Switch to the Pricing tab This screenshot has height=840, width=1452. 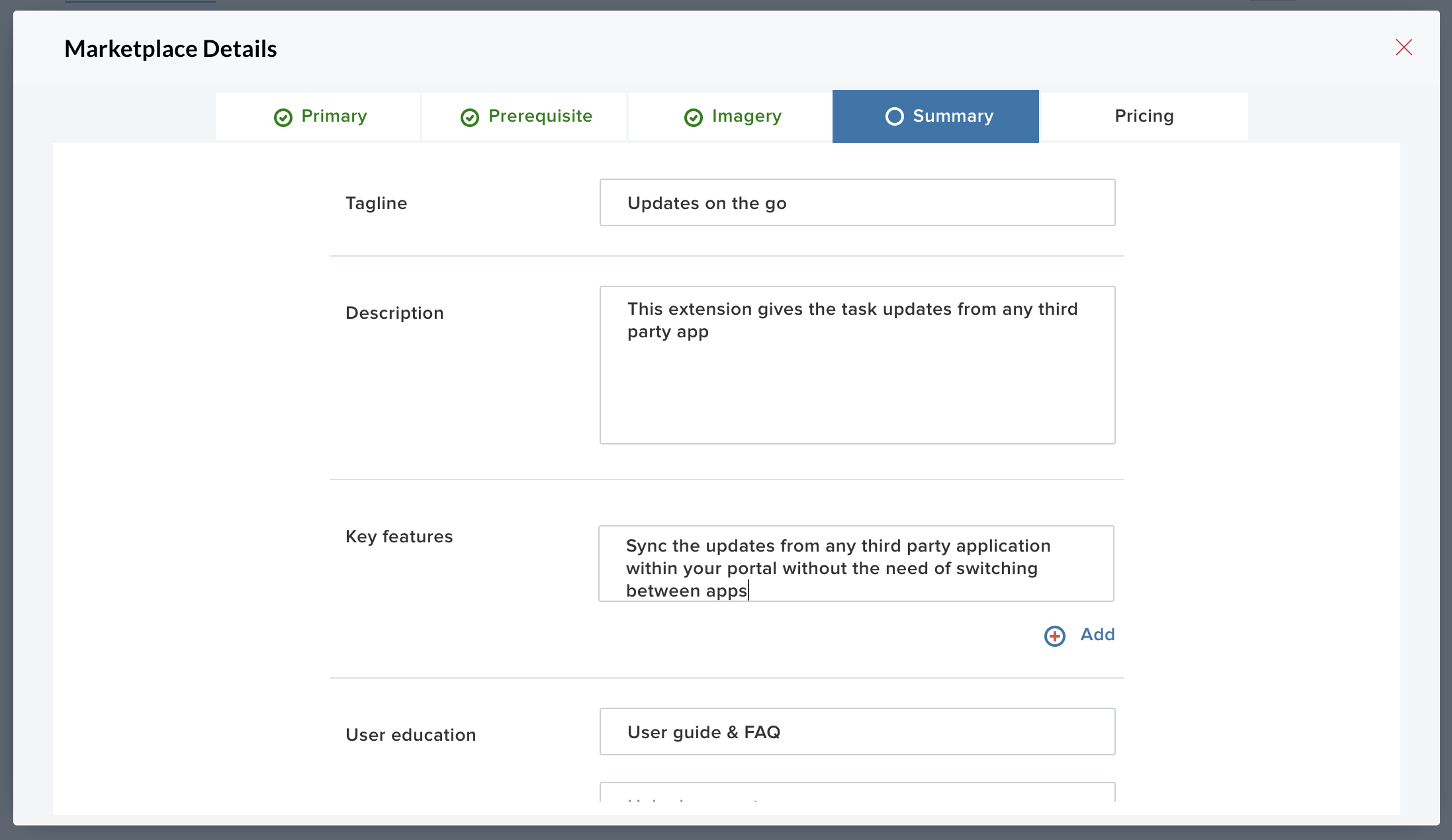coord(1144,116)
